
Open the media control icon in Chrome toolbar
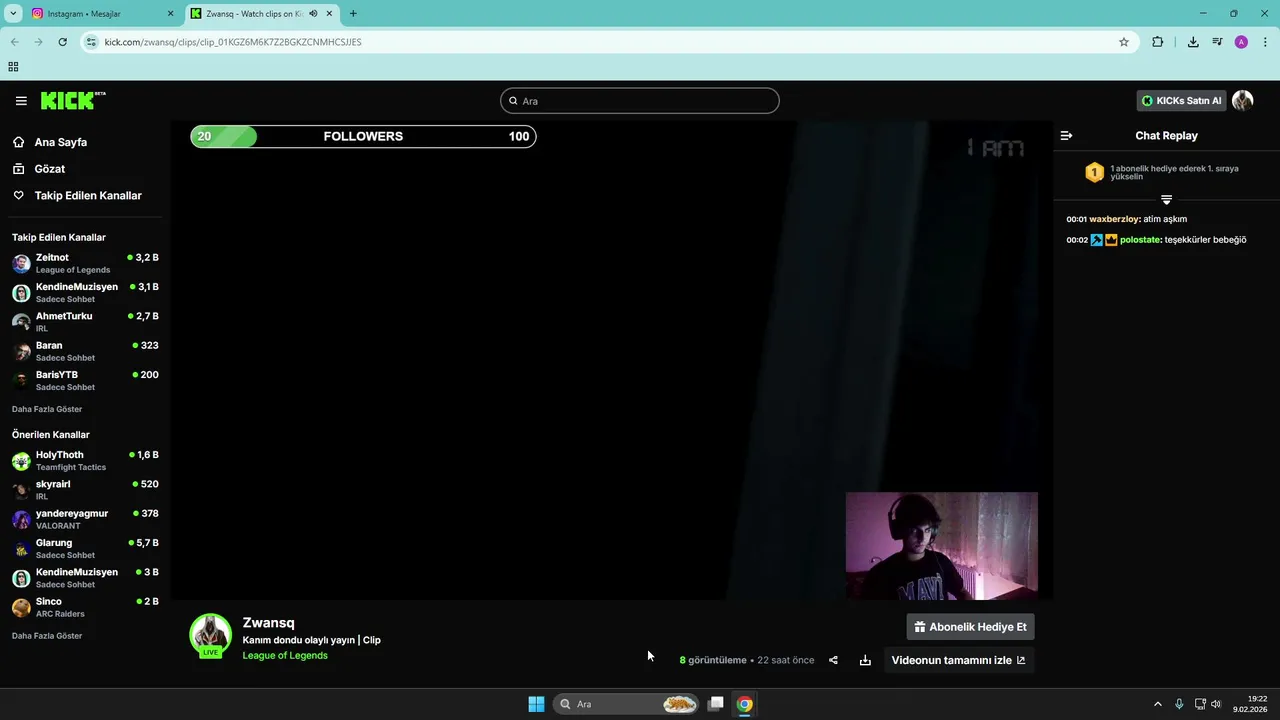click(x=1217, y=42)
